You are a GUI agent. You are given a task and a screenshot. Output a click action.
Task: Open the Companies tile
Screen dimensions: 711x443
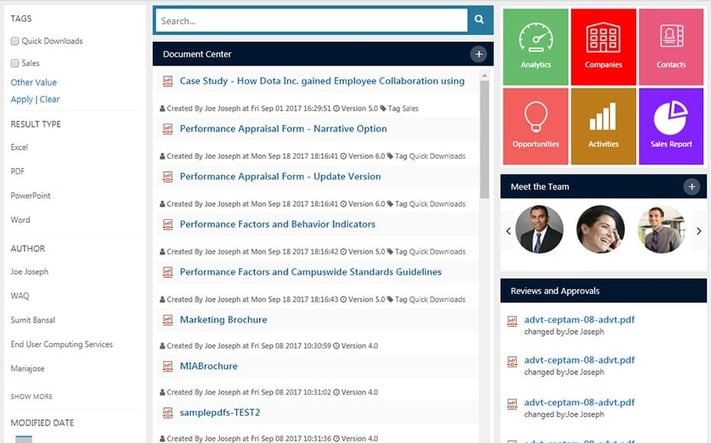click(603, 47)
